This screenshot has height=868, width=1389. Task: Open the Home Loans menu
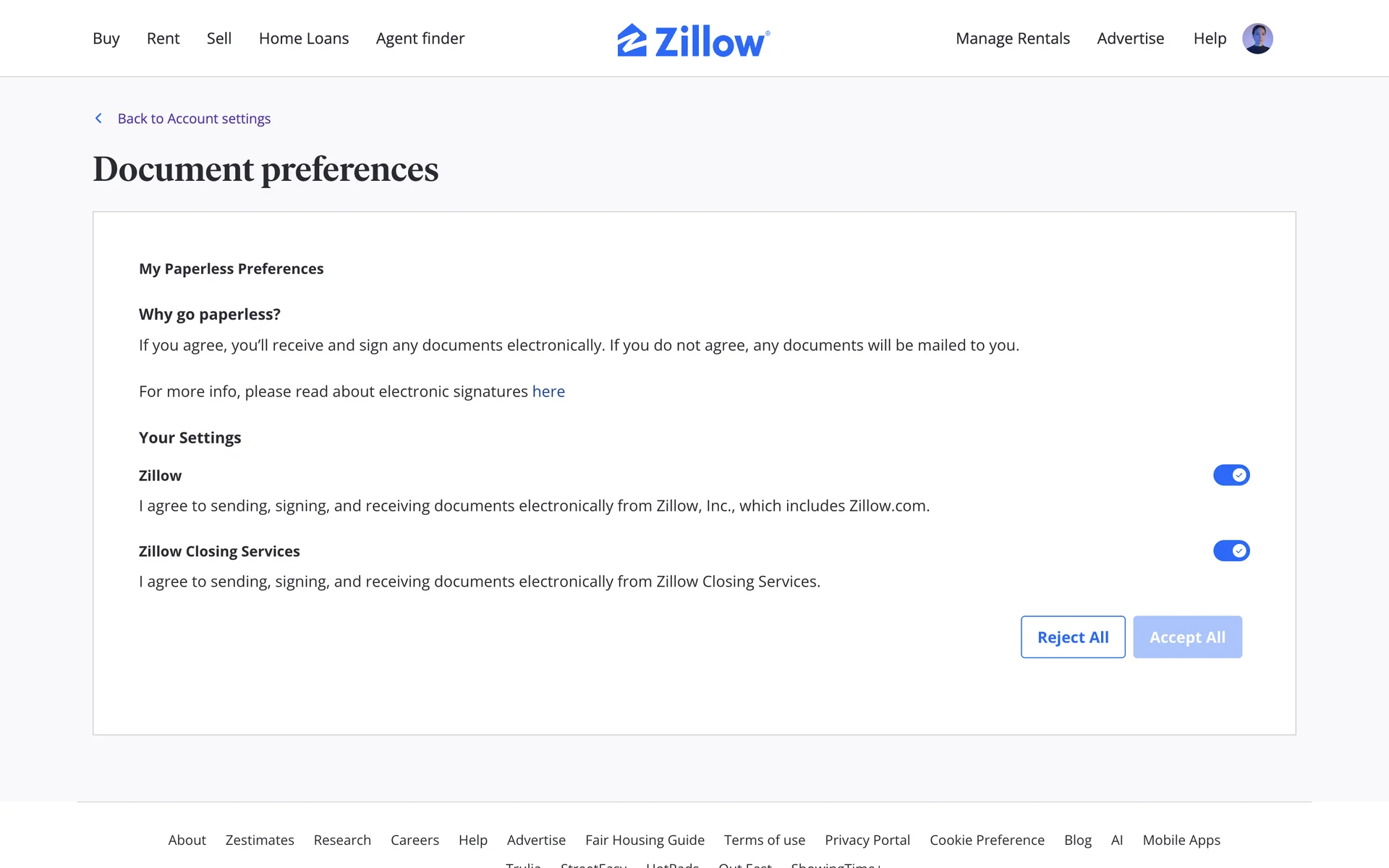[304, 38]
